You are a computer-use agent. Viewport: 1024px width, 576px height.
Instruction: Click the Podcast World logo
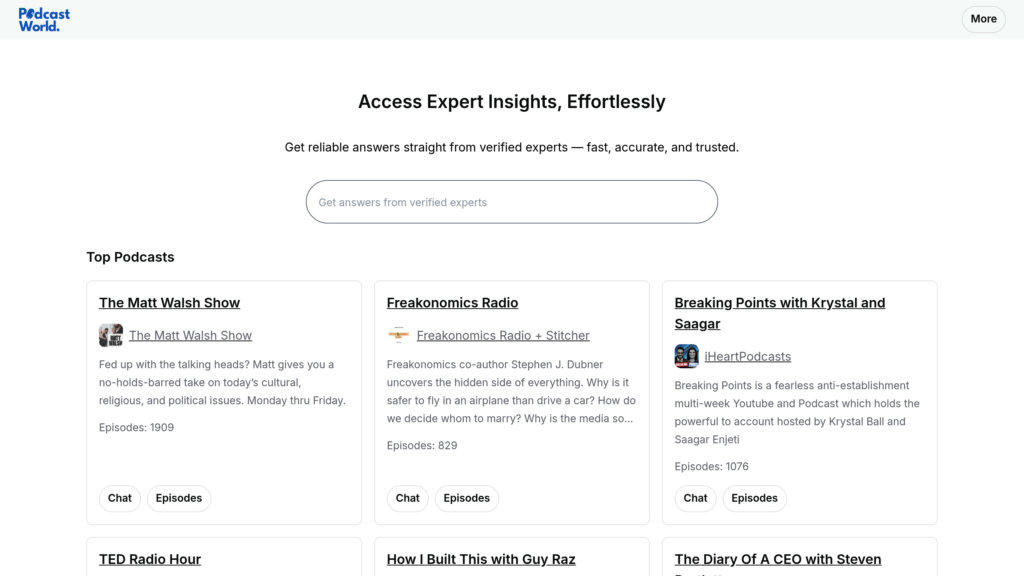[44, 20]
